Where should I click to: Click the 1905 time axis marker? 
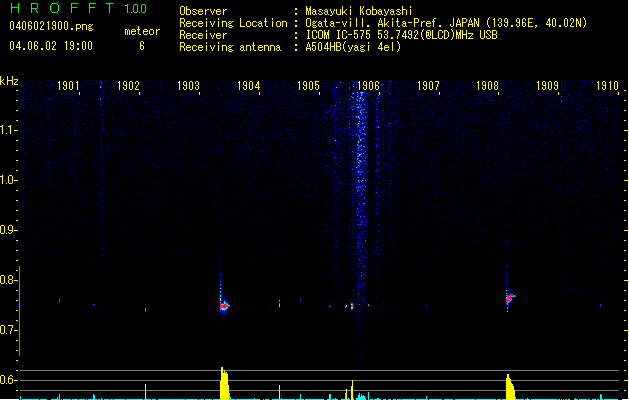click(x=308, y=86)
